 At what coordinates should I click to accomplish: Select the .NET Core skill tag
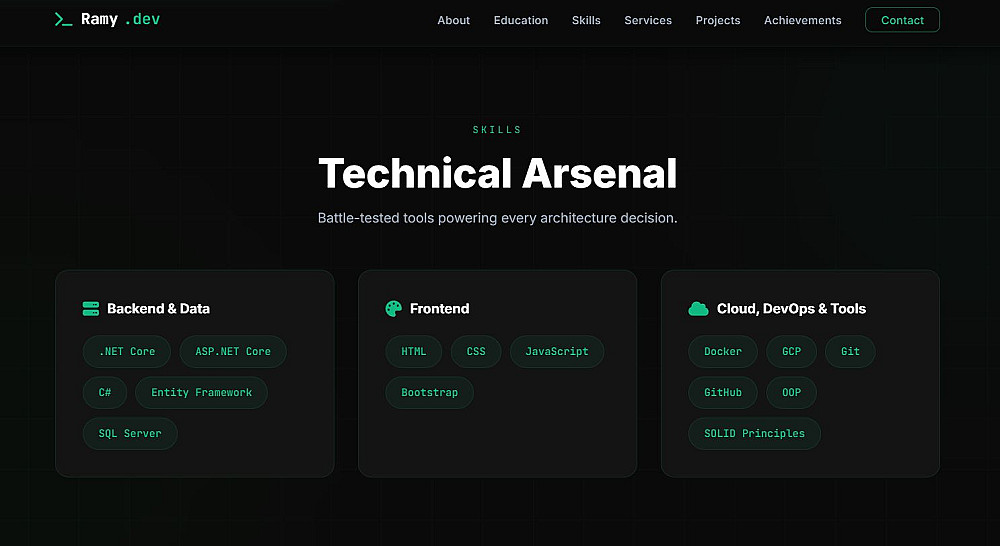127,352
